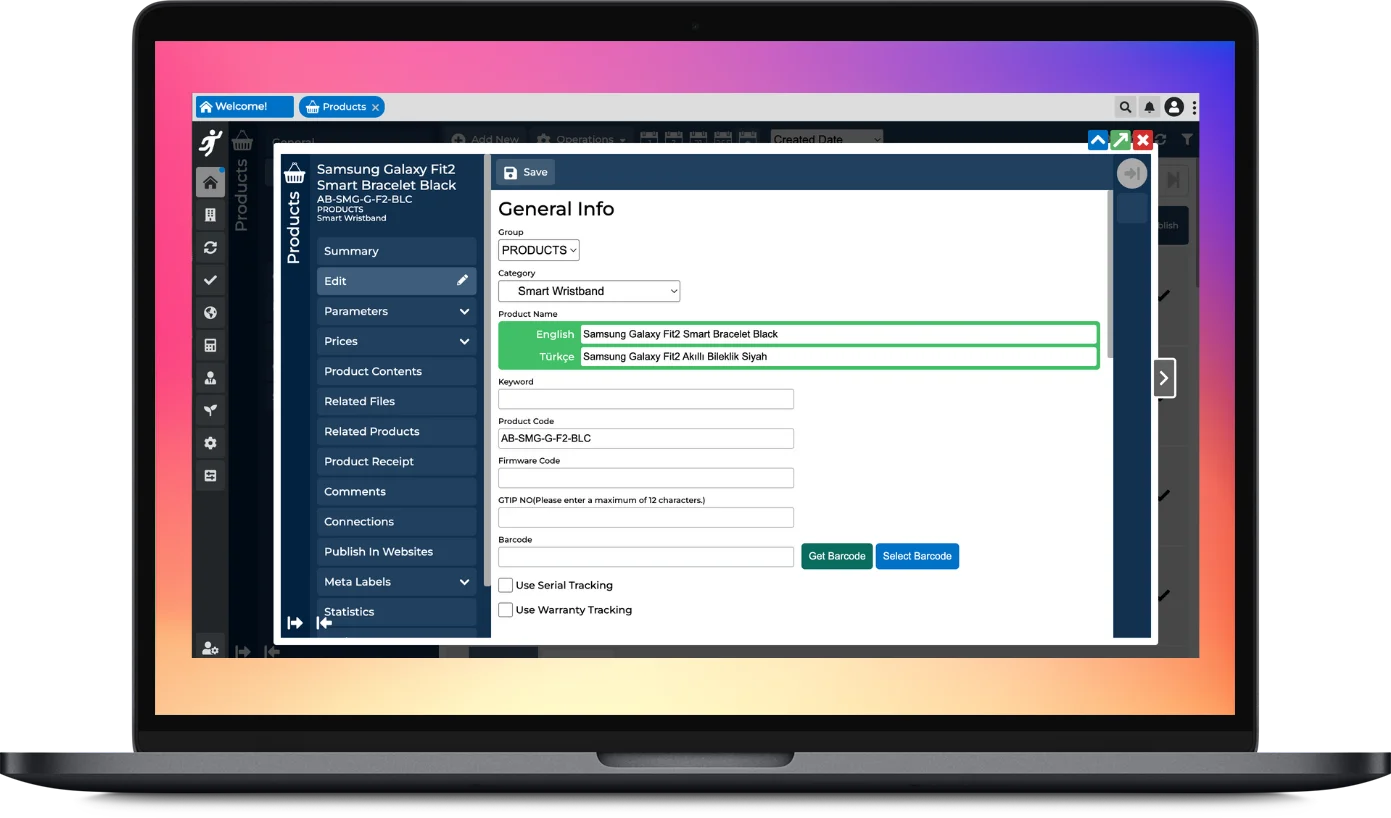The image size is (1391, 818).
Task: Click the user account avatar icon
Action: [x=1174, y=107]
